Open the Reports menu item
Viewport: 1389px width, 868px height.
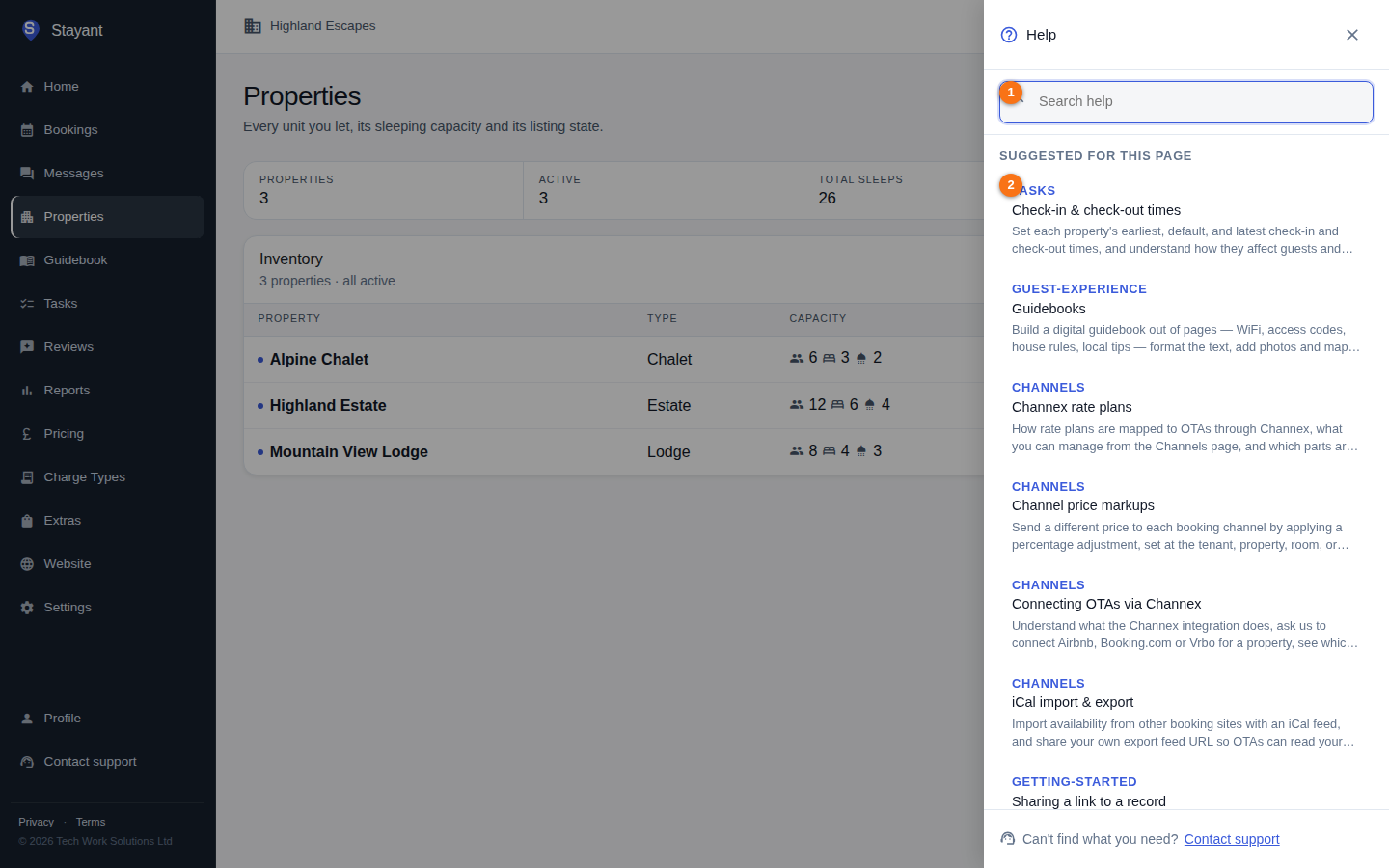click(108, 391)
